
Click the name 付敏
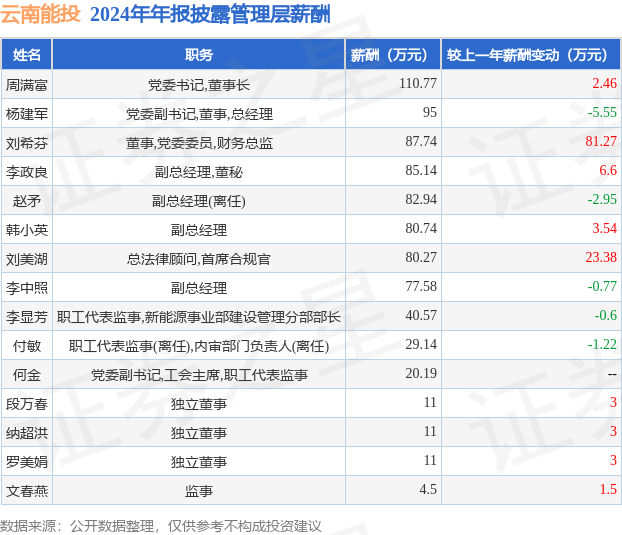click(27, 345)
